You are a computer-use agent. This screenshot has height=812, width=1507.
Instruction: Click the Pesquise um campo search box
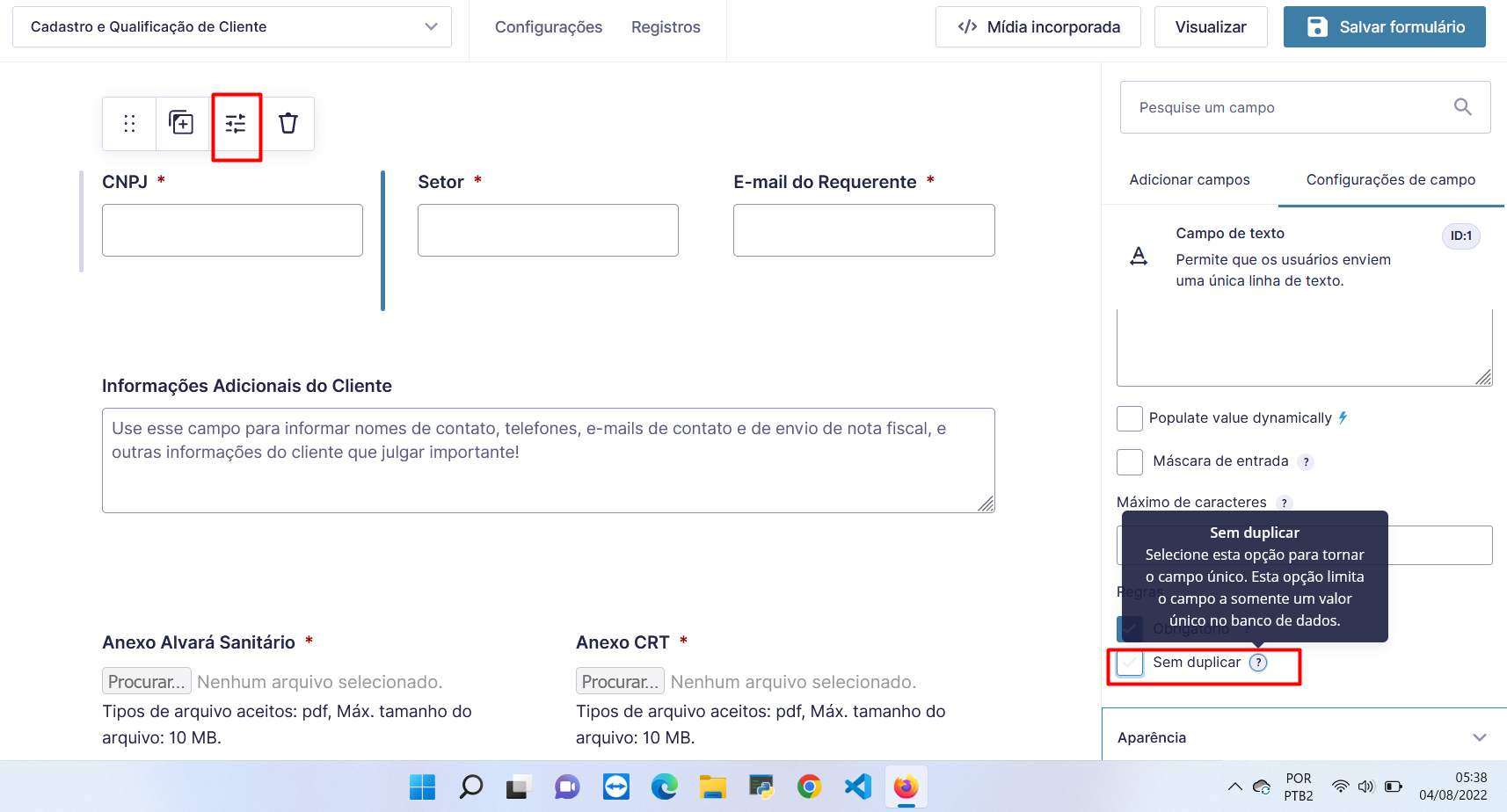point(1306,107)
